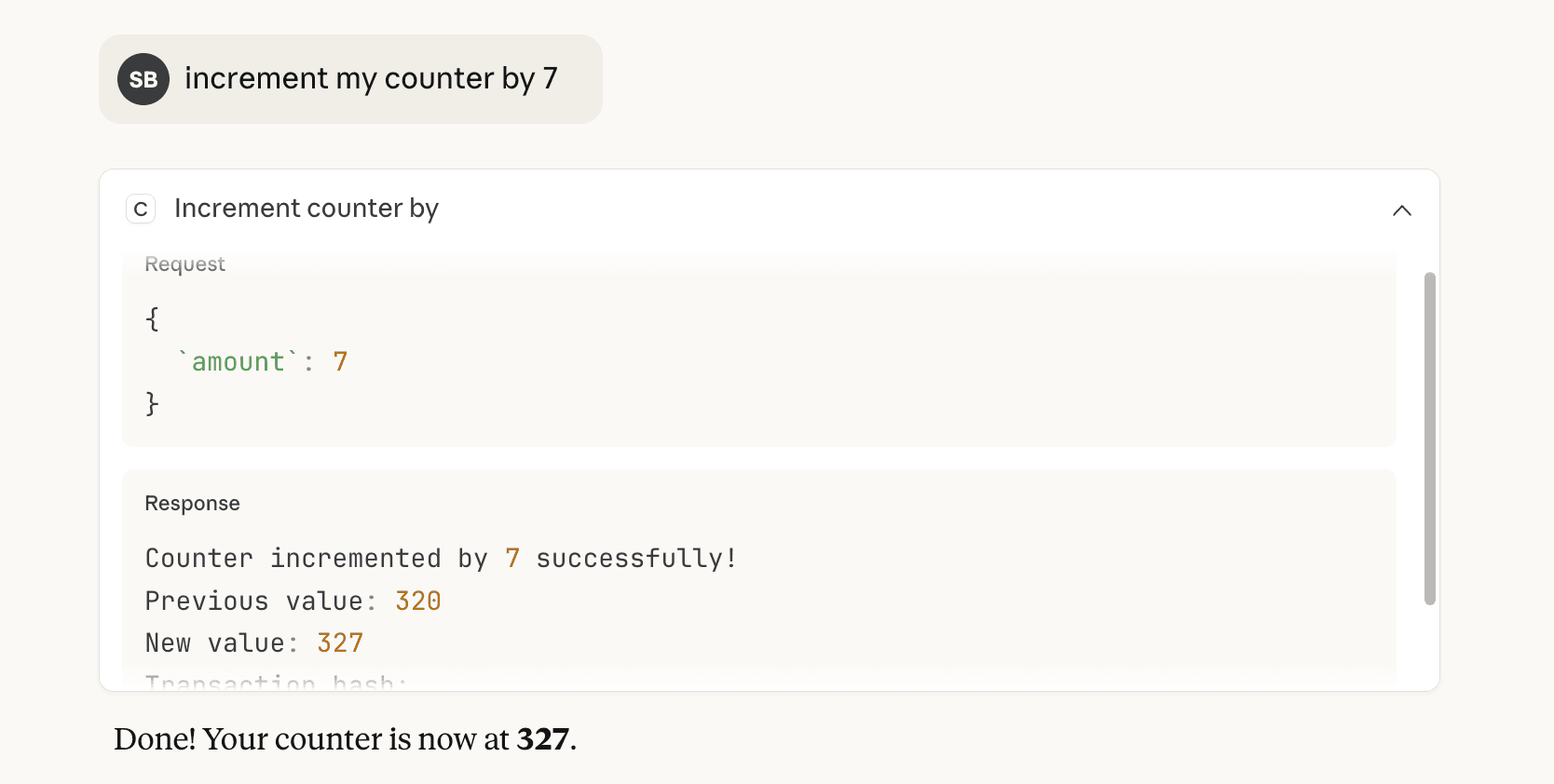Click the bold 327 in assistant reply
The width and height of the screenshot is (1554, 784).
click(542, 739)
